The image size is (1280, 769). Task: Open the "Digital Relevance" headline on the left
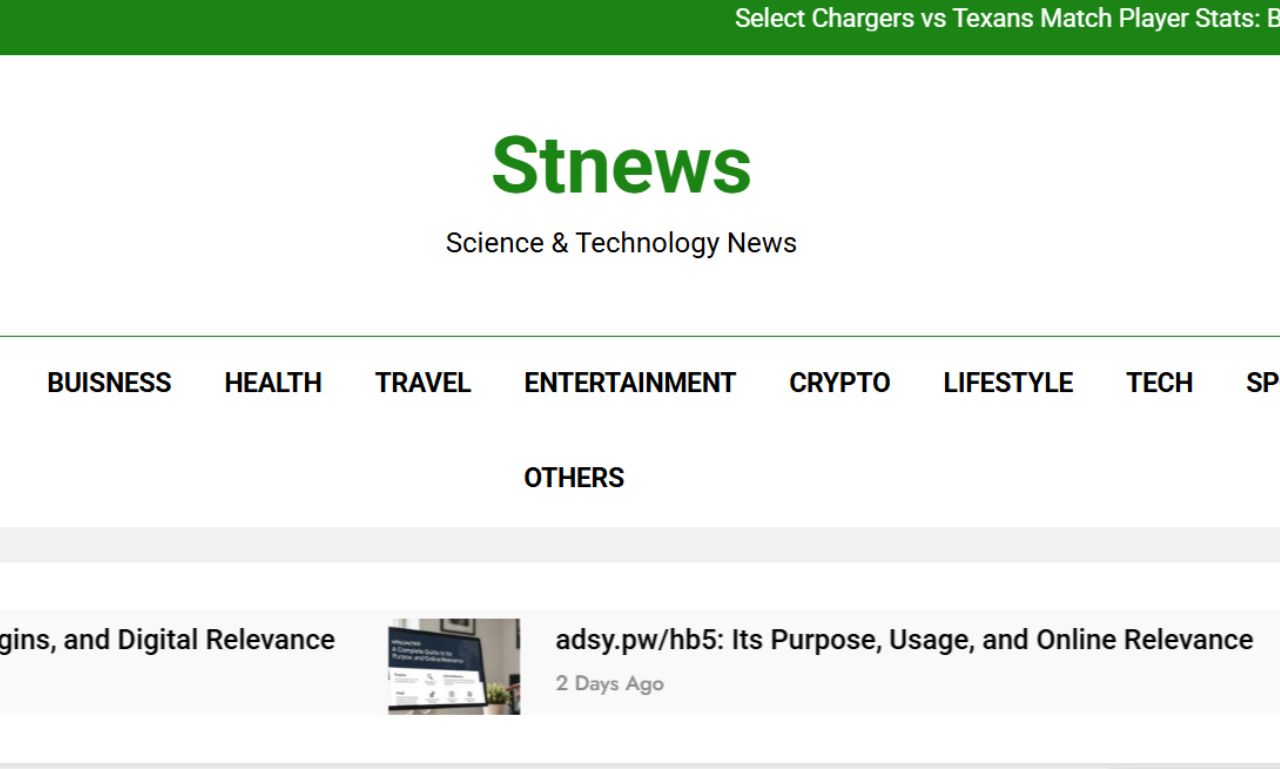pos(167,640)
